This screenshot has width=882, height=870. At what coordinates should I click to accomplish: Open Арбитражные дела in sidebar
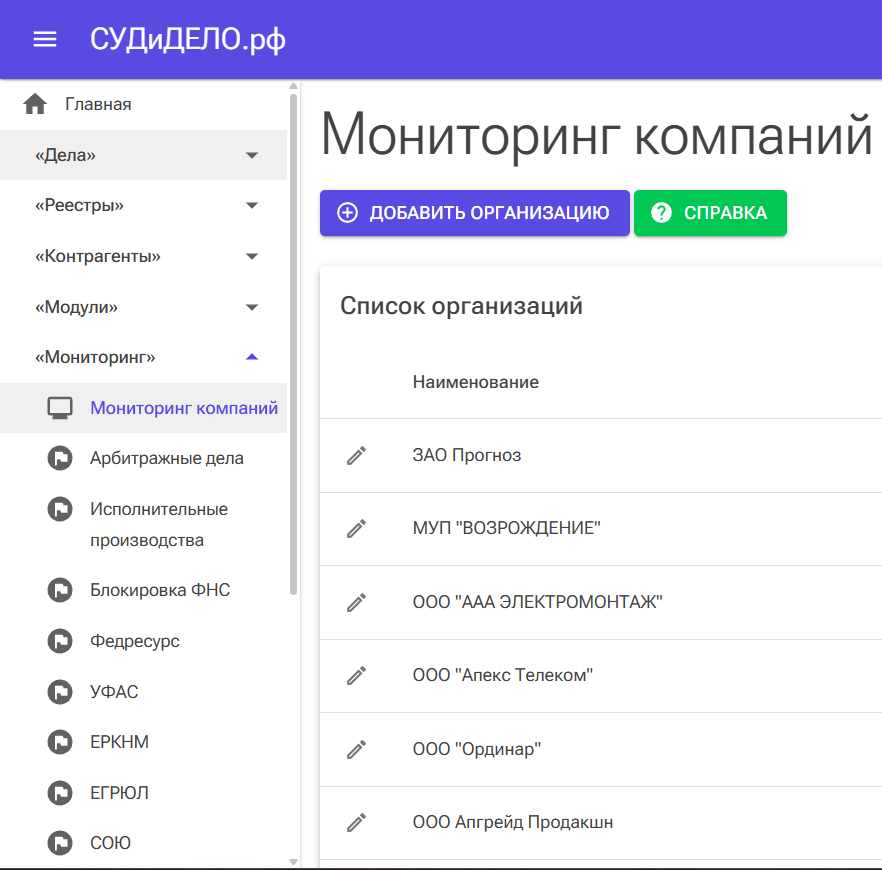pos(166,458)
